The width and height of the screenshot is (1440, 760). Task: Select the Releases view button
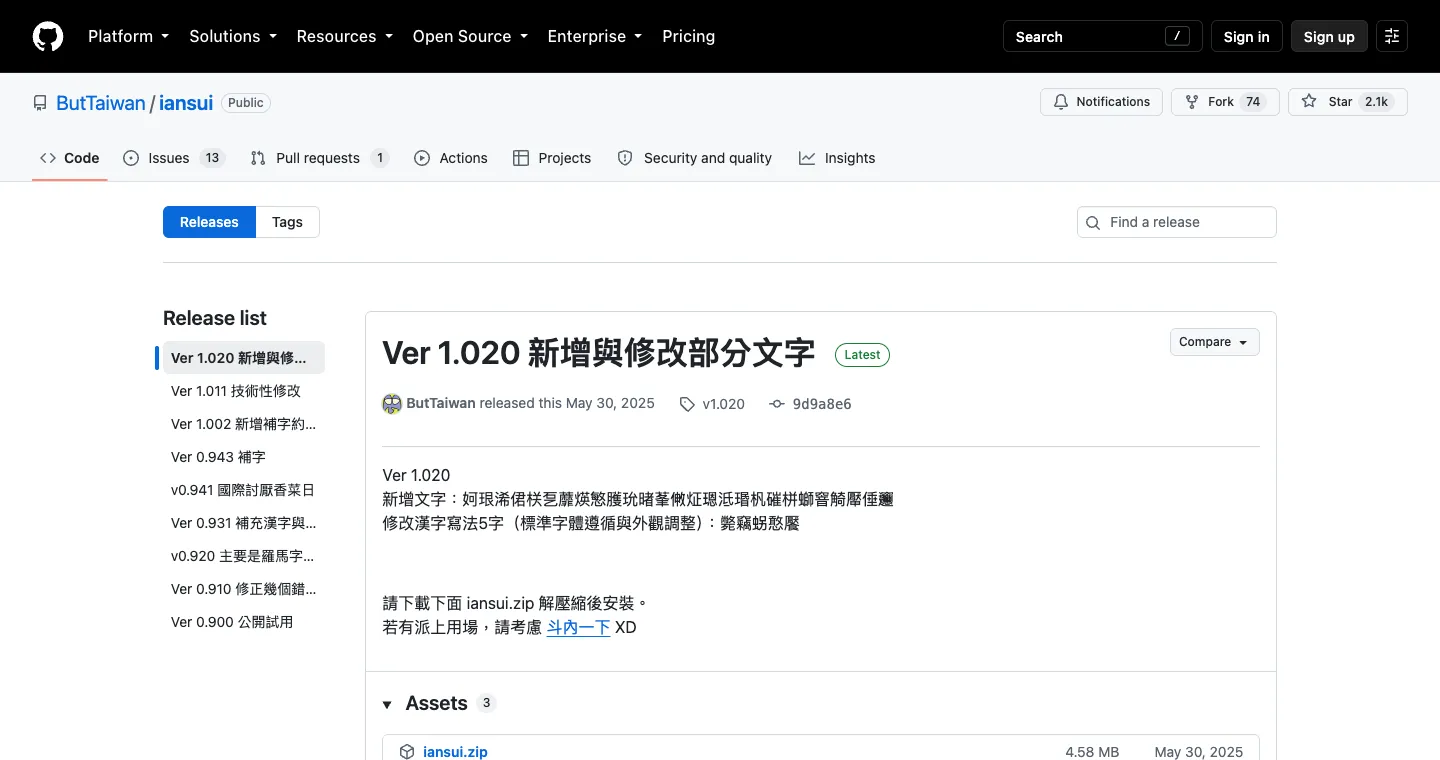pyautogui.click(x=209, y=222)
